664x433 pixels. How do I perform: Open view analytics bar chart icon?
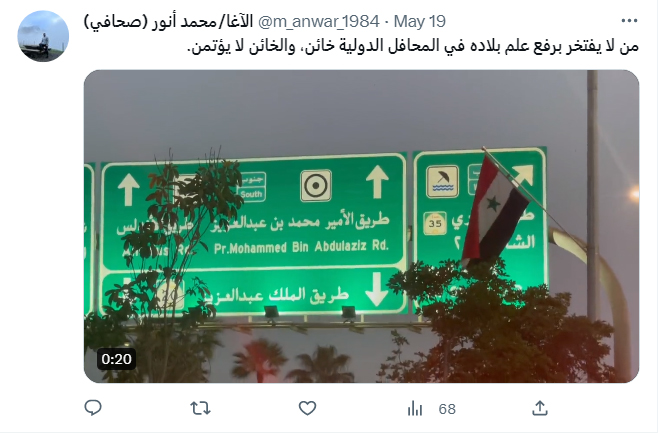pos(415,408)
